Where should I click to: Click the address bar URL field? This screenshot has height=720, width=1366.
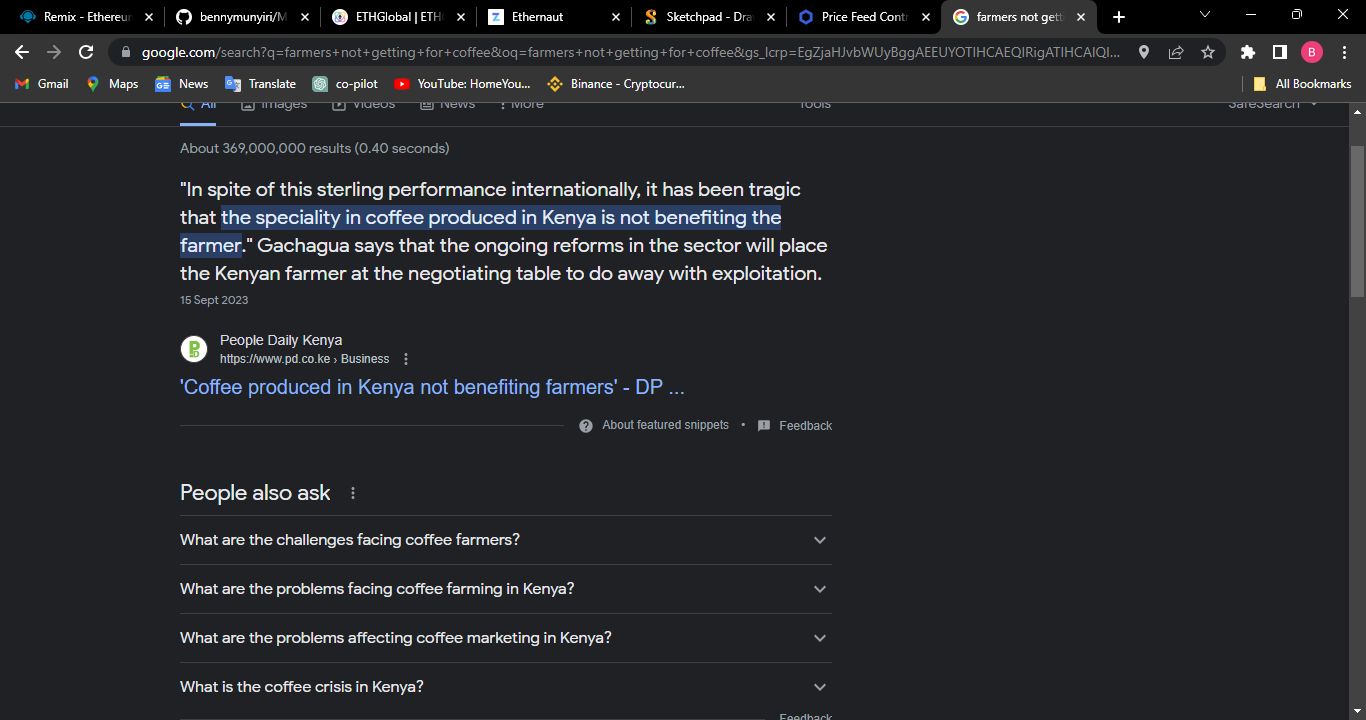(x=630, y=52)
